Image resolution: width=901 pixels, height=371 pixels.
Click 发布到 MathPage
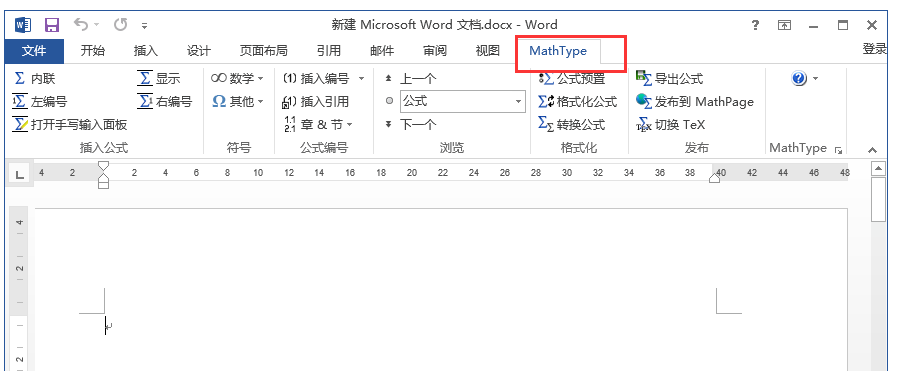tap(695, 102)
